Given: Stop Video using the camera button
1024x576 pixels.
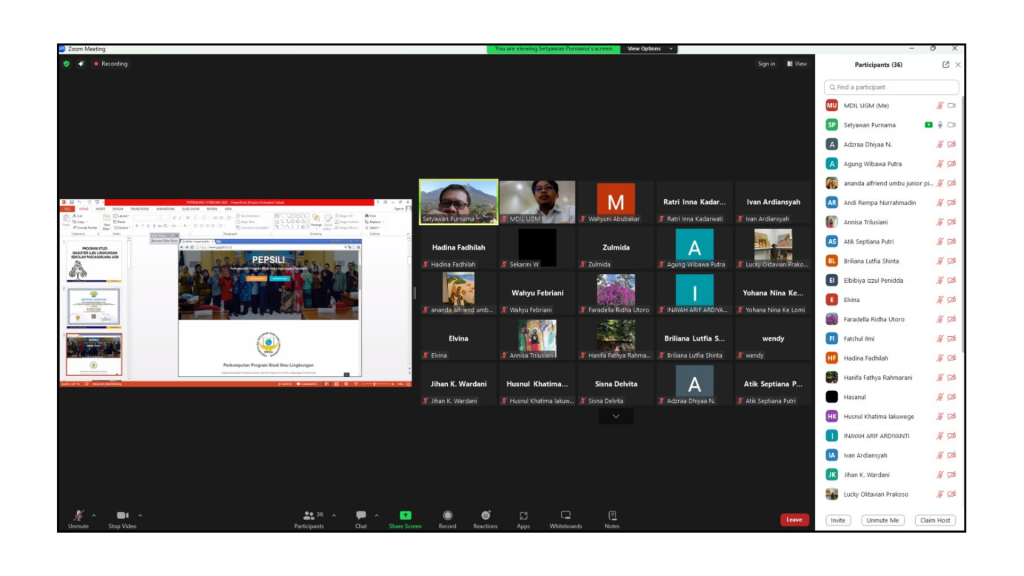Looking at the screenshot, I should point(122,515).
